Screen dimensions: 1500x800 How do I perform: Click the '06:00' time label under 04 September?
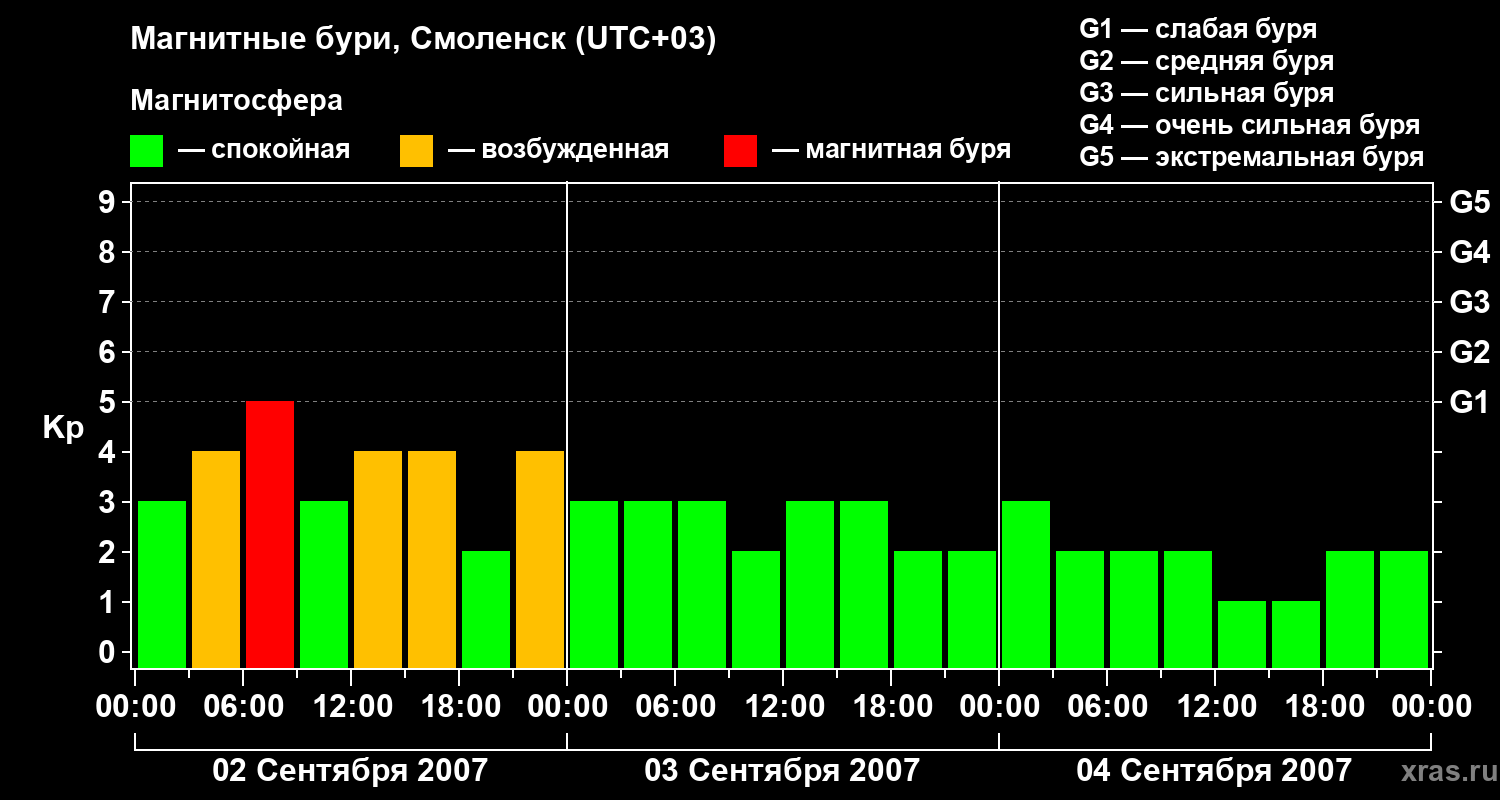pyautogui.click(x=1107, y=707)
